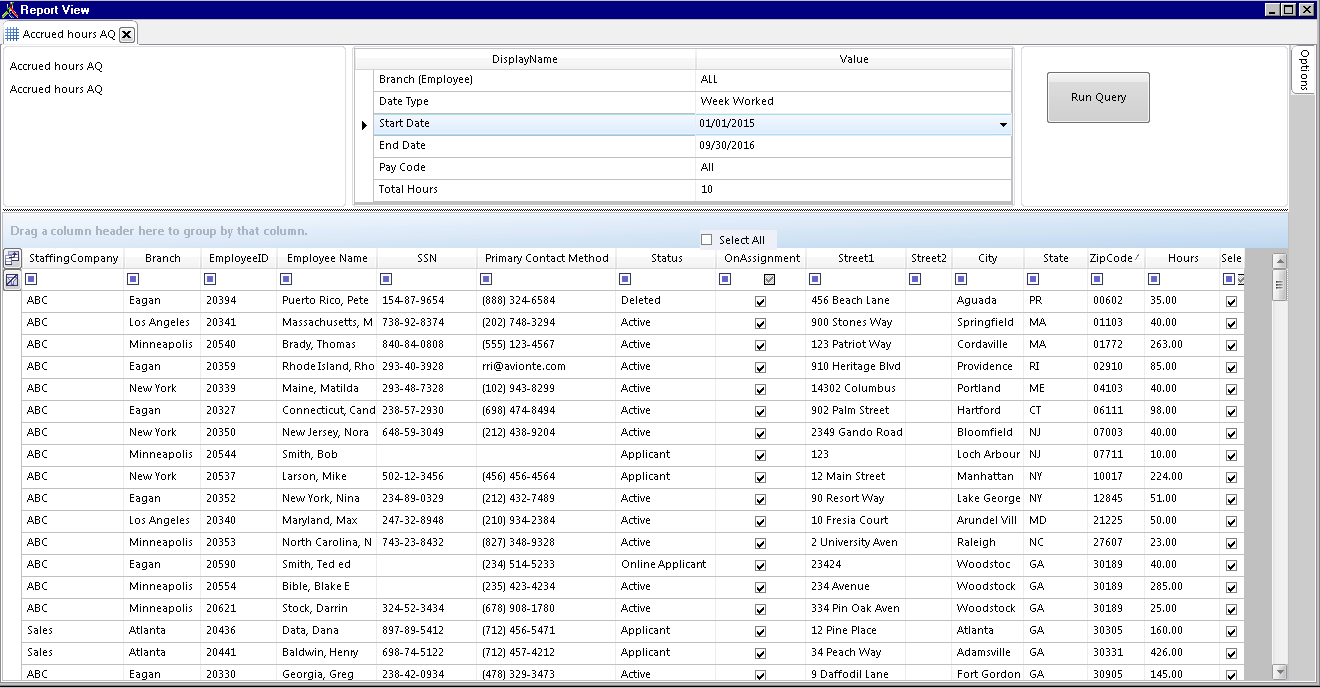The image size is (1320, 688).
Task: Switch to Accrued hours AQ tab
Action: 69,34
